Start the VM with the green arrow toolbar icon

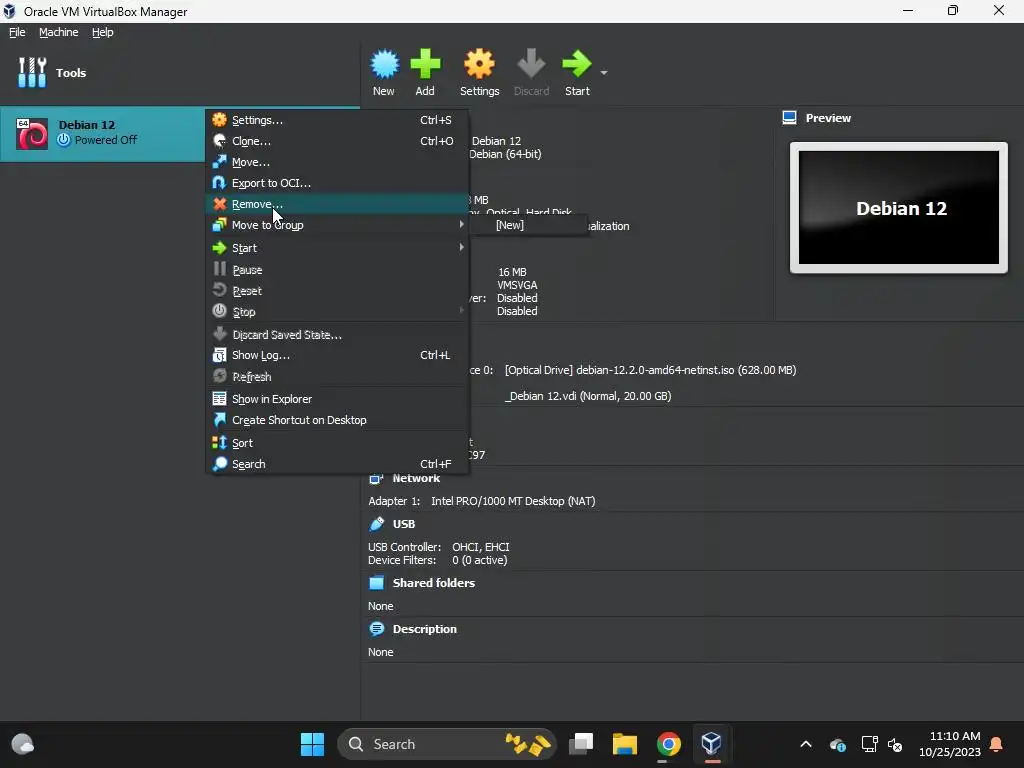click(577, 64)
